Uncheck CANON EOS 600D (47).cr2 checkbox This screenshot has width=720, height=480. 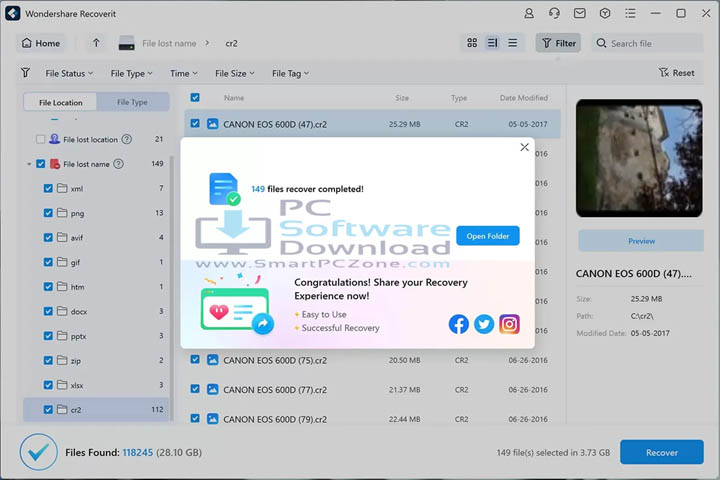pyautogui.click(x=195, y=124)
